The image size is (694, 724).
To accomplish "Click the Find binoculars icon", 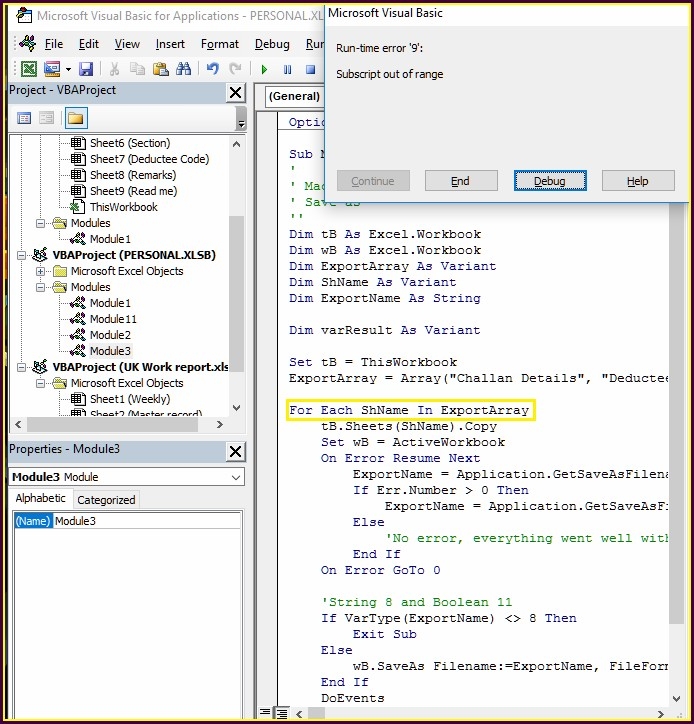I will point(183,69).
